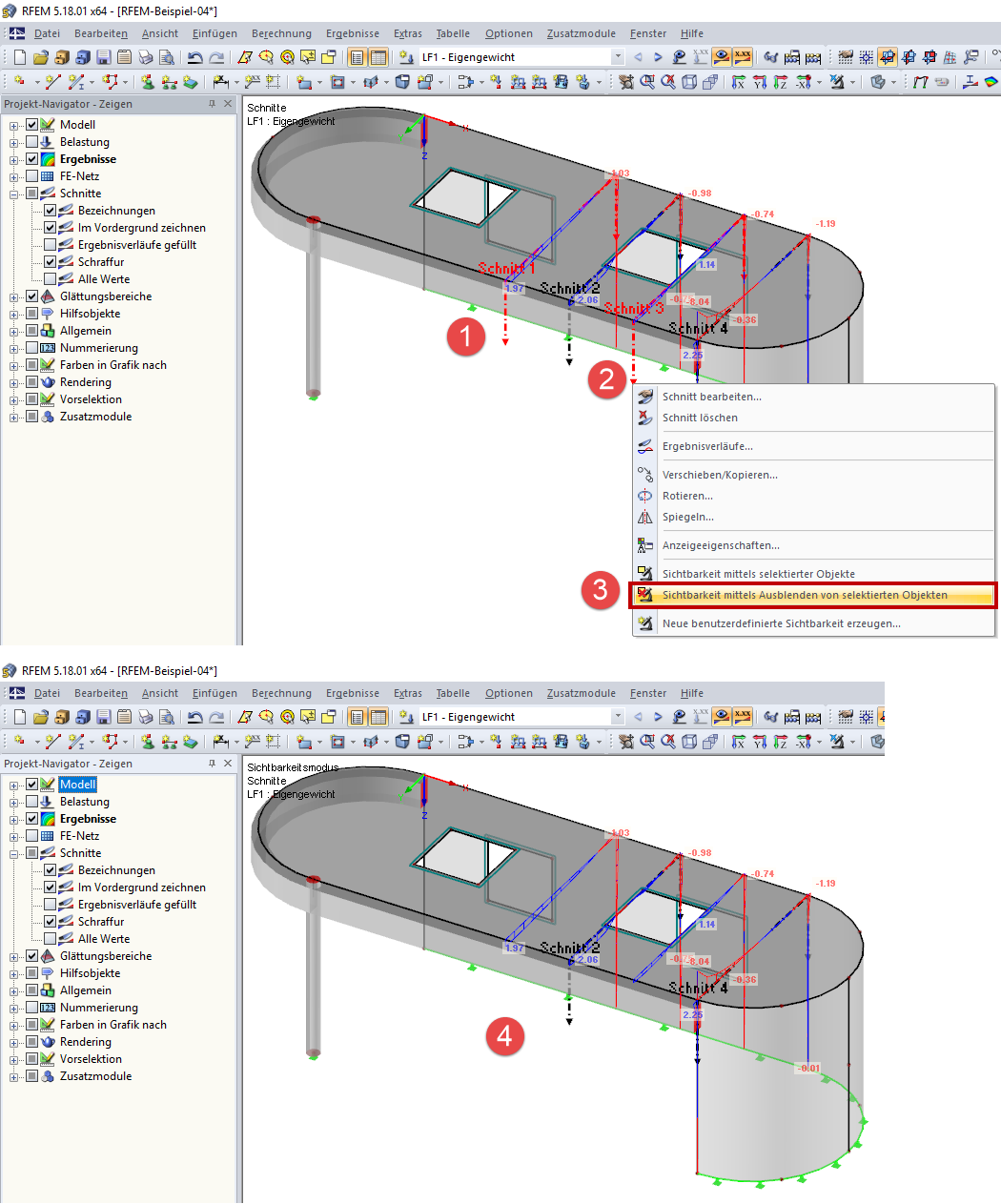This screenshot has width=1001, height=1204.
Task: Click the Save icon in the toolbar
Action: 102,56
